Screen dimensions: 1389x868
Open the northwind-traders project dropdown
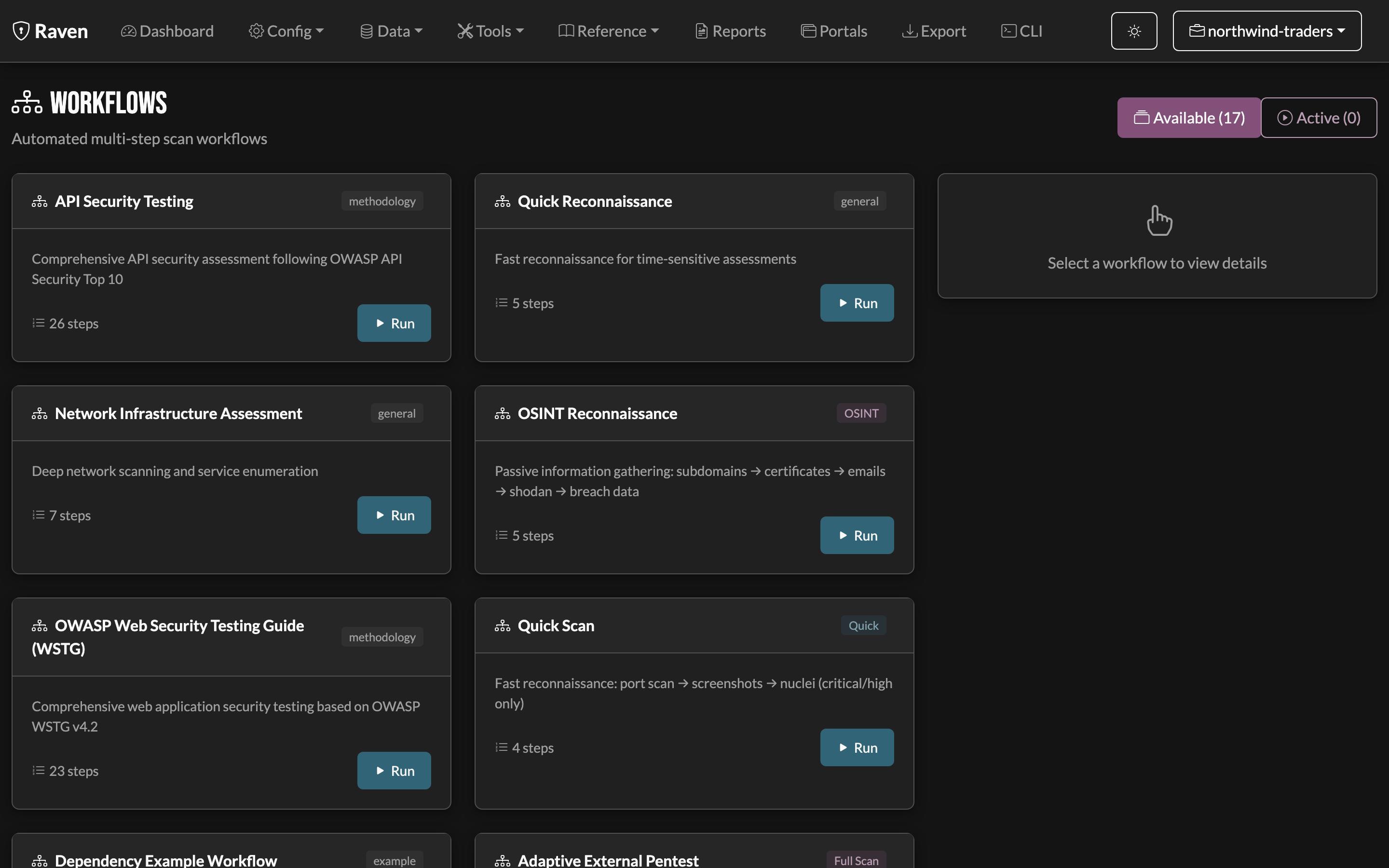1267,31
